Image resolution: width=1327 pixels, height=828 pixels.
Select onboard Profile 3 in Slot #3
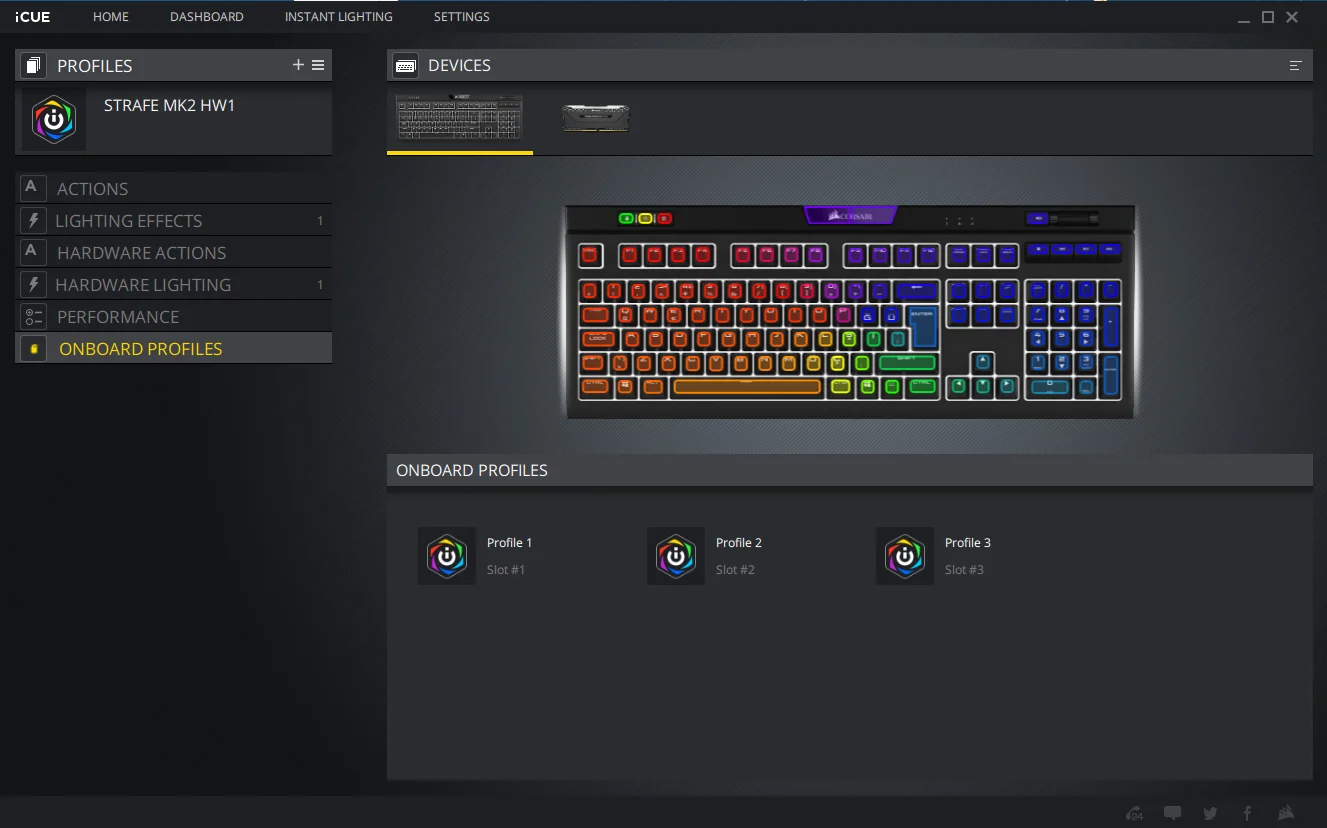[934, 556]
